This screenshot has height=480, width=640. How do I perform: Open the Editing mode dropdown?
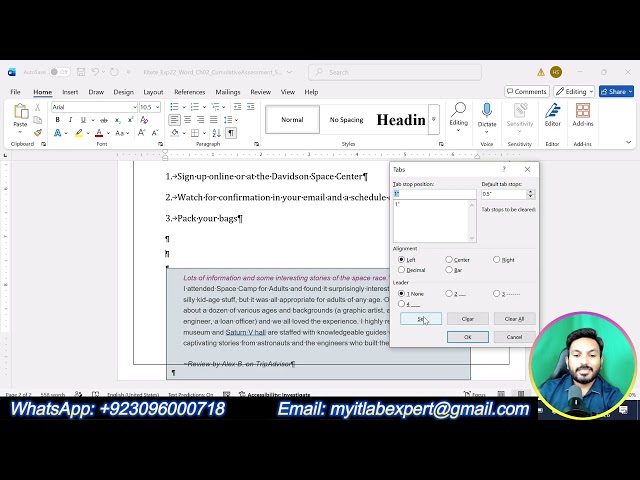573,91
